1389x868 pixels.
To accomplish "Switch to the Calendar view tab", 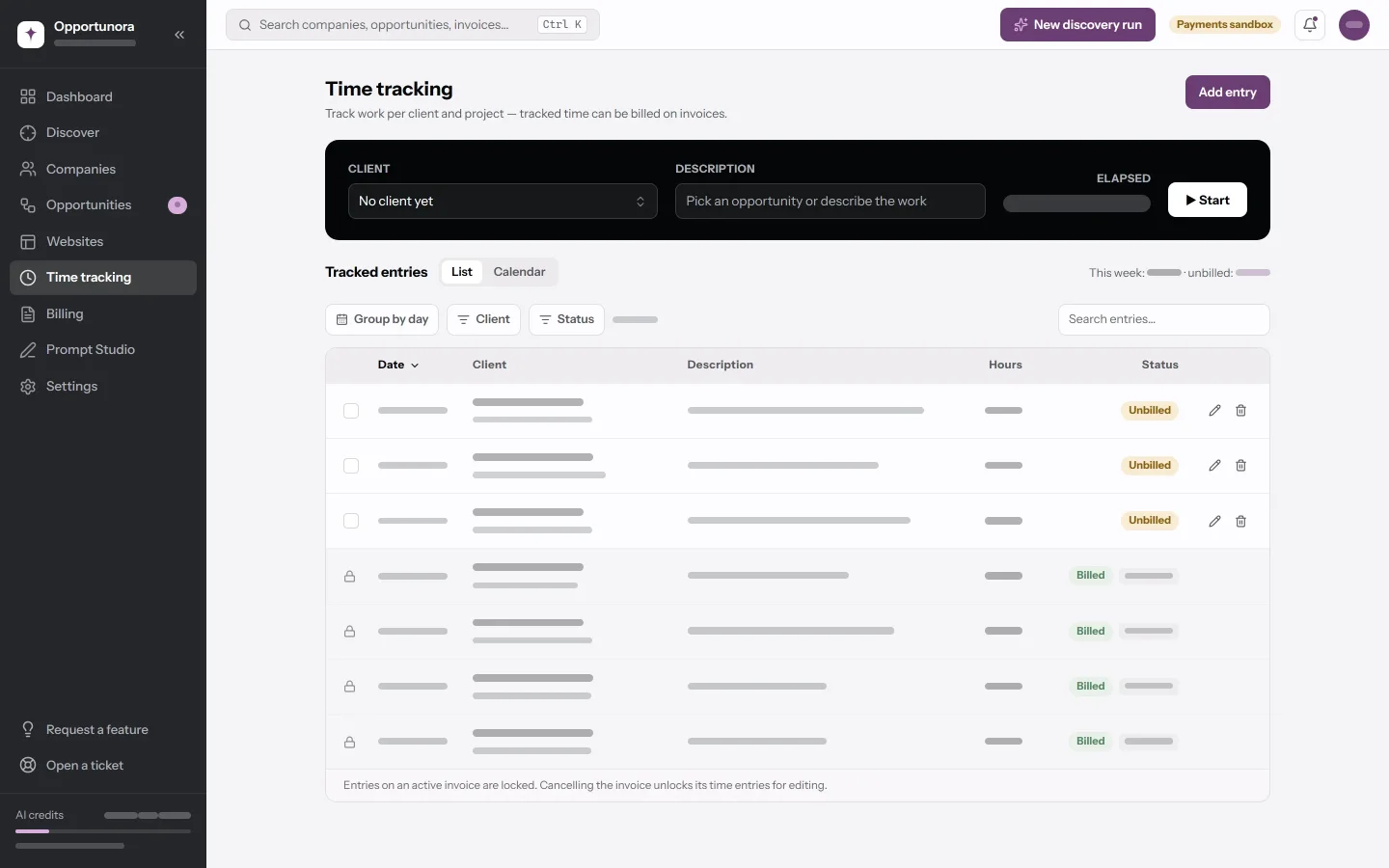I will click(x=519, y=272).
